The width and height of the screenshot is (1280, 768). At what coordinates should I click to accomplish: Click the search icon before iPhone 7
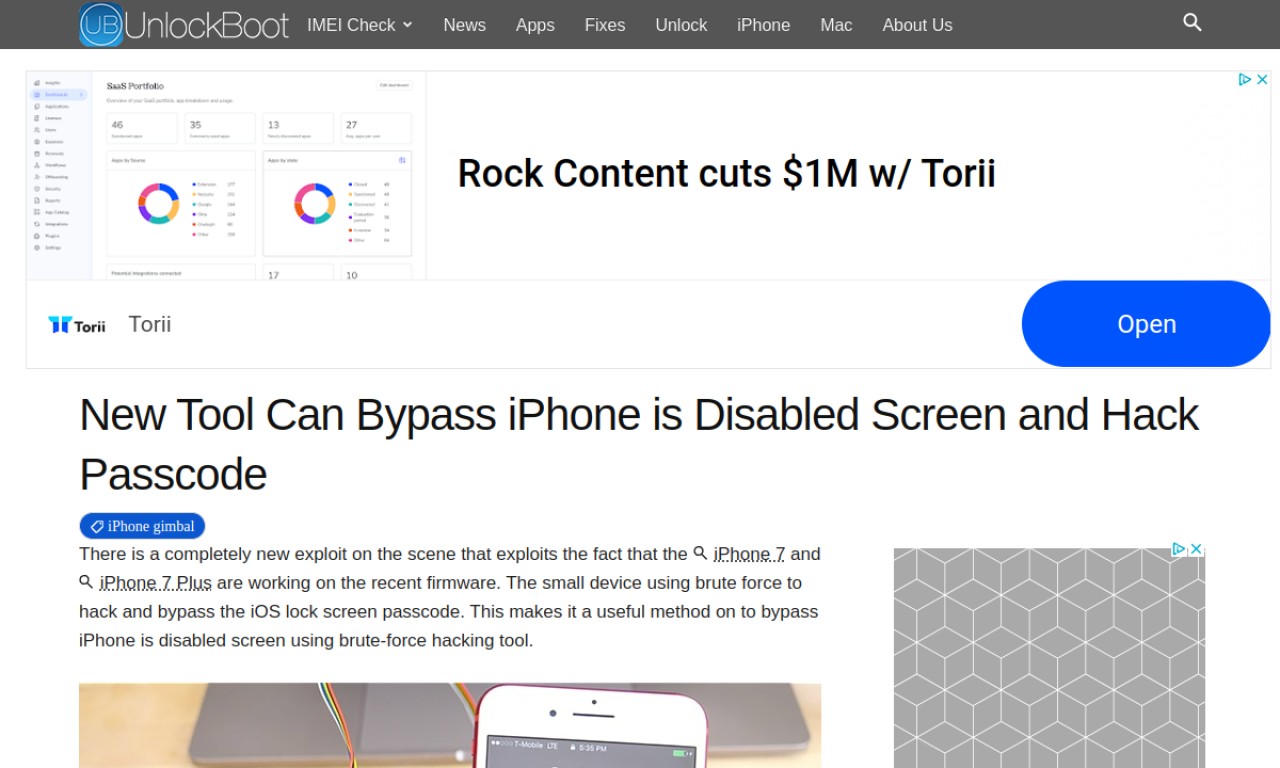pyautogui.click(x=701, y=552)
